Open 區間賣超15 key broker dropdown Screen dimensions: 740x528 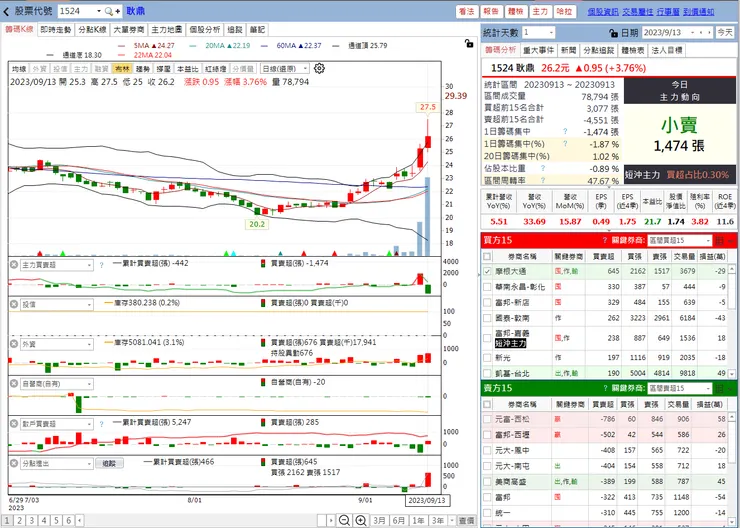(x=708, y=388)
